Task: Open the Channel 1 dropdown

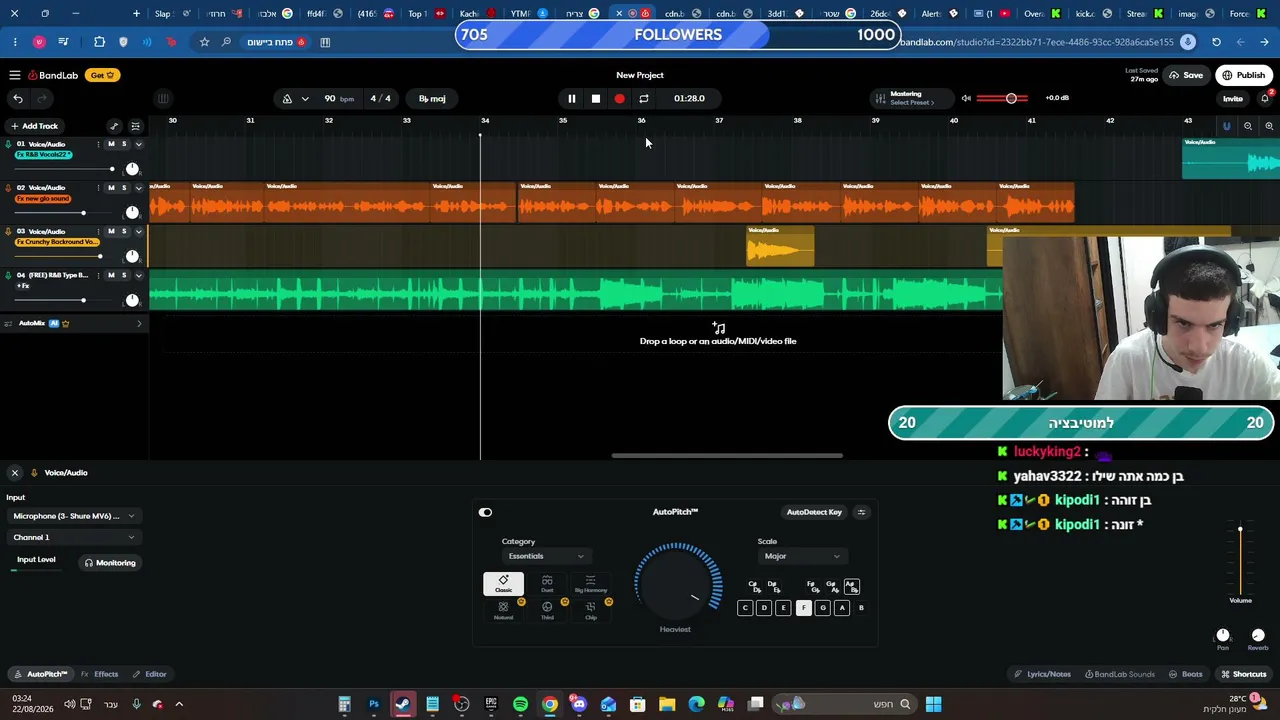Action: pyautogui.click(x=74, y=537)
